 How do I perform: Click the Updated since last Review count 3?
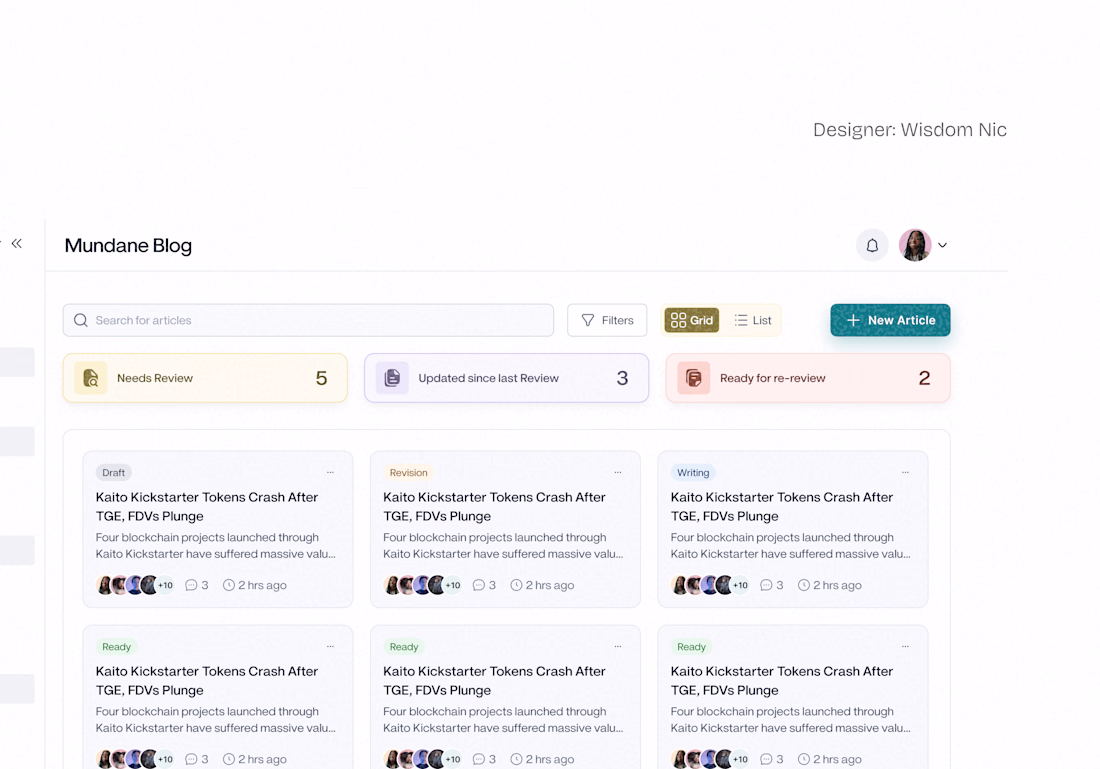tap(622, 379)
